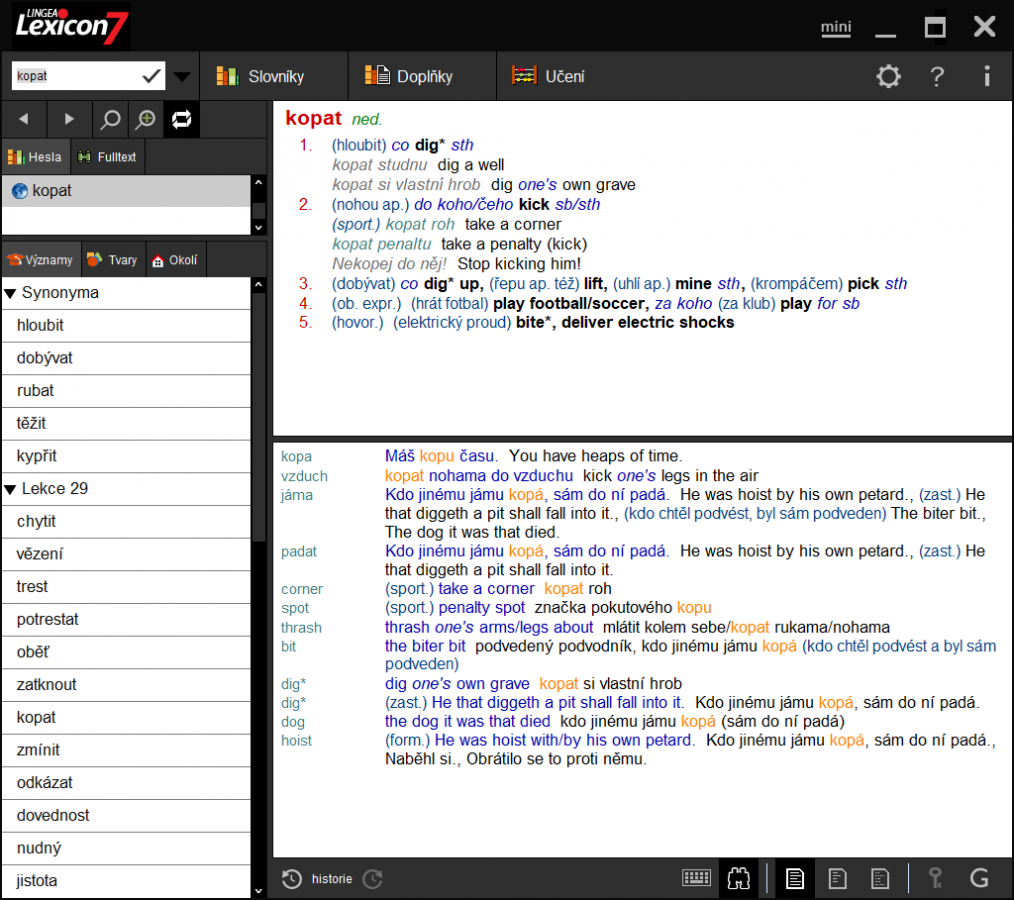Click the keyboard icon in the status bar
1014x900 pixels.
tap(697, 878)
